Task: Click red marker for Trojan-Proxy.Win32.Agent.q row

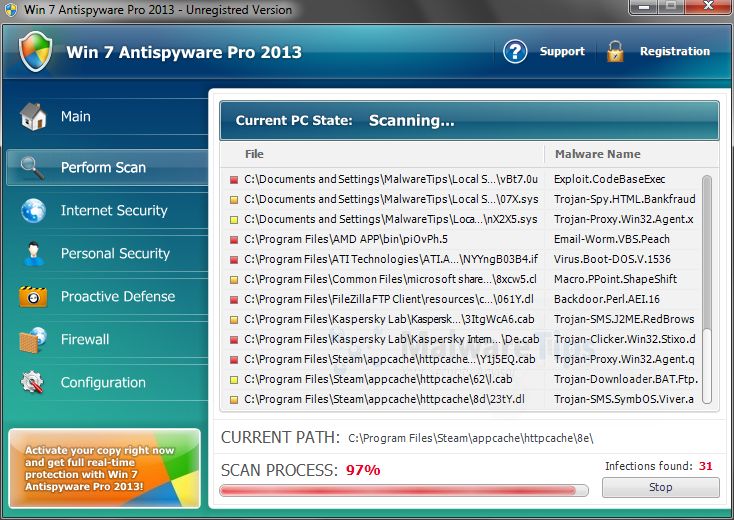Action: pyautogui.click(x=234, y=360)
